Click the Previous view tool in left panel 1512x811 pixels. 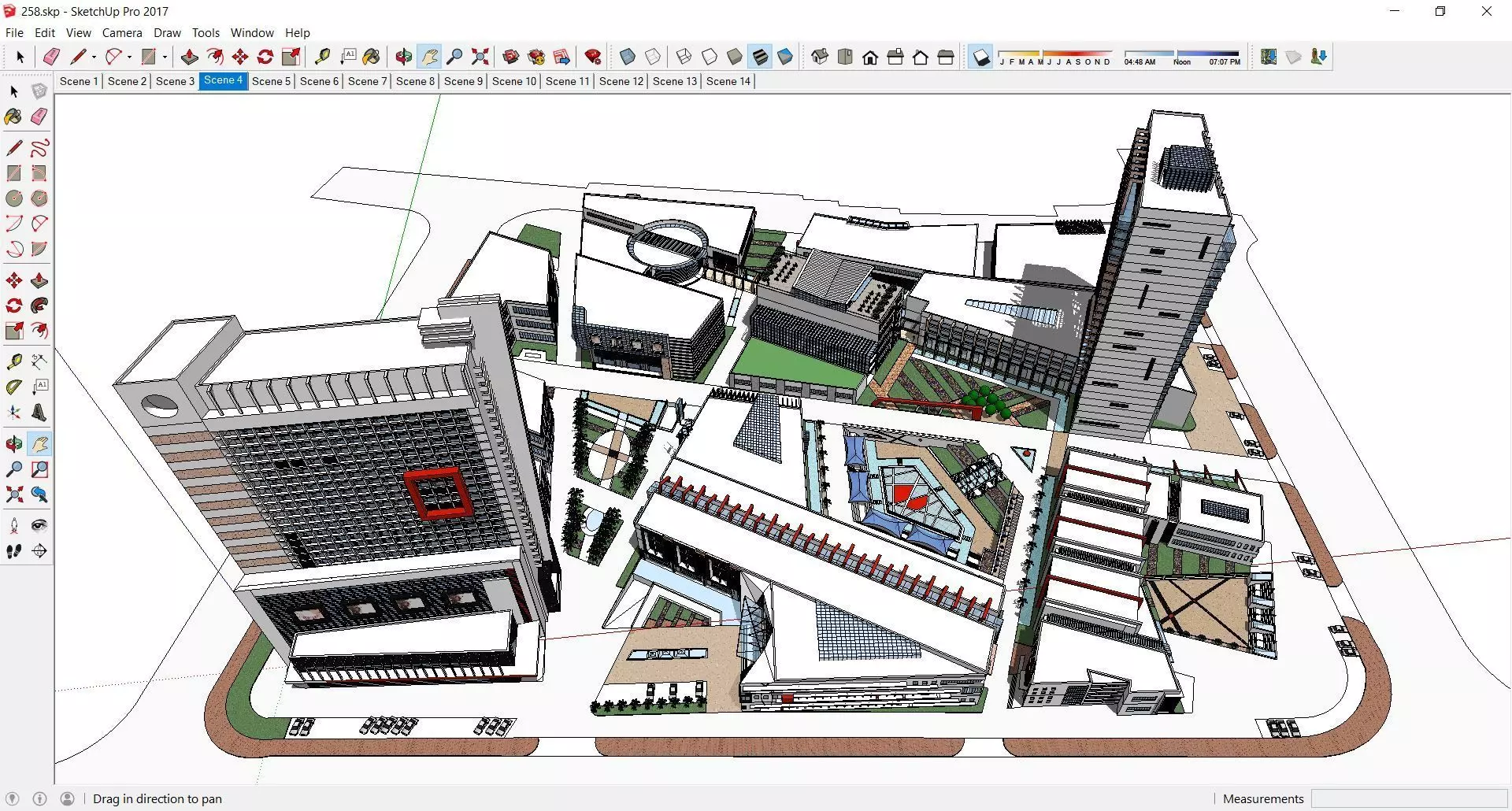click(39, 494)
